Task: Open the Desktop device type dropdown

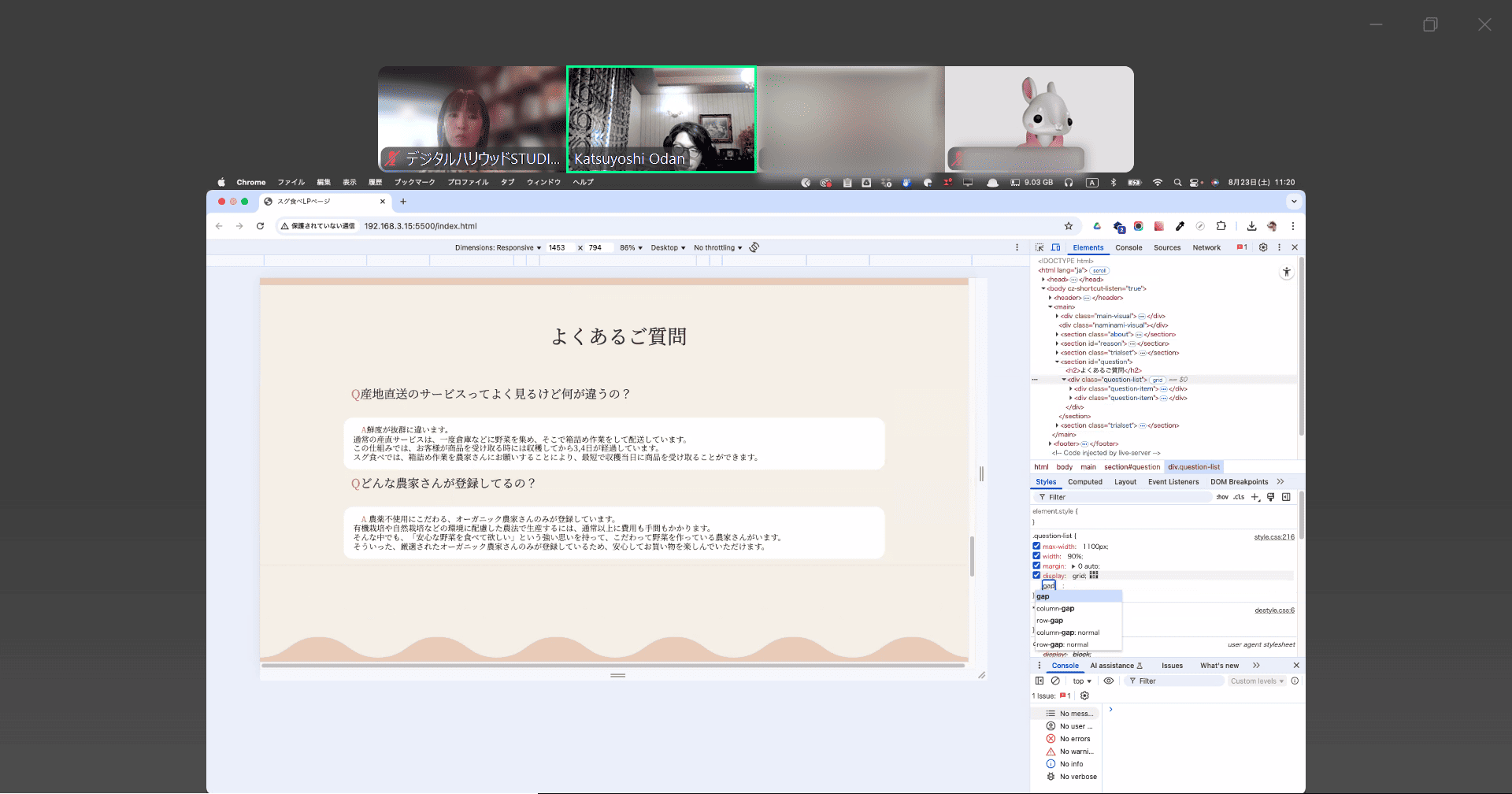Action: coord(668,247)
